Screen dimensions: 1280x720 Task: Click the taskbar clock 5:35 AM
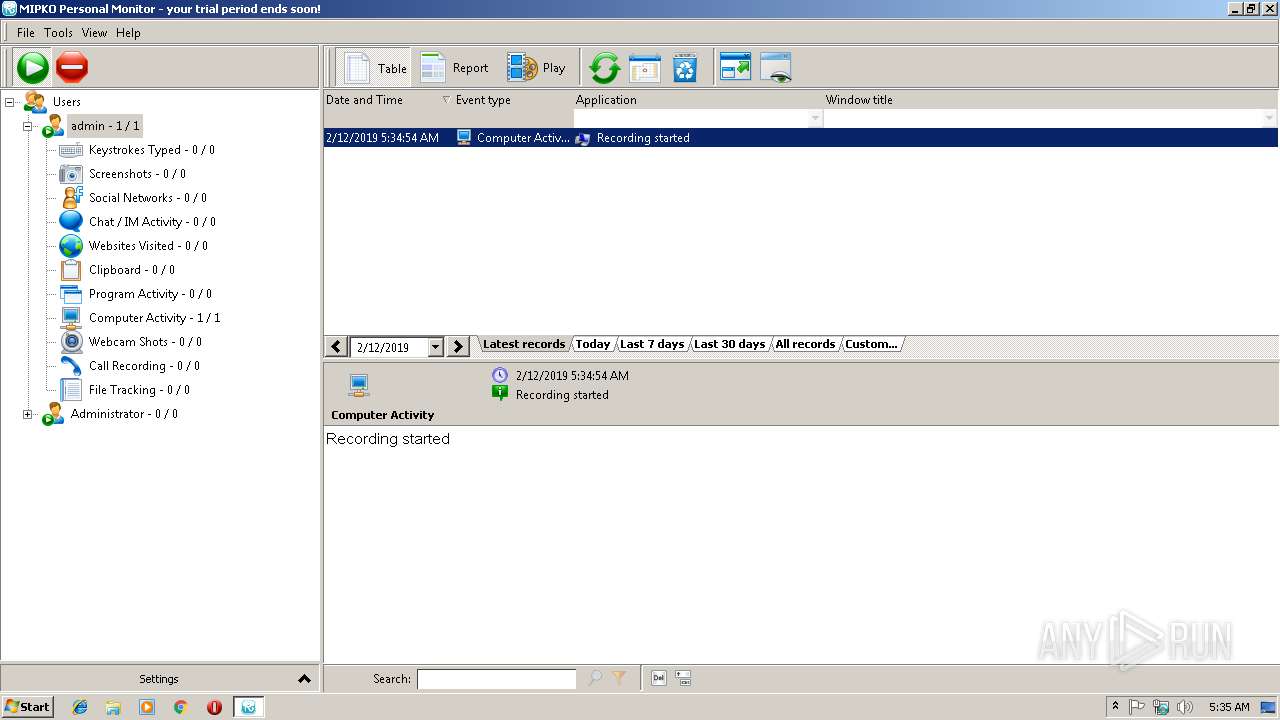1229,707
